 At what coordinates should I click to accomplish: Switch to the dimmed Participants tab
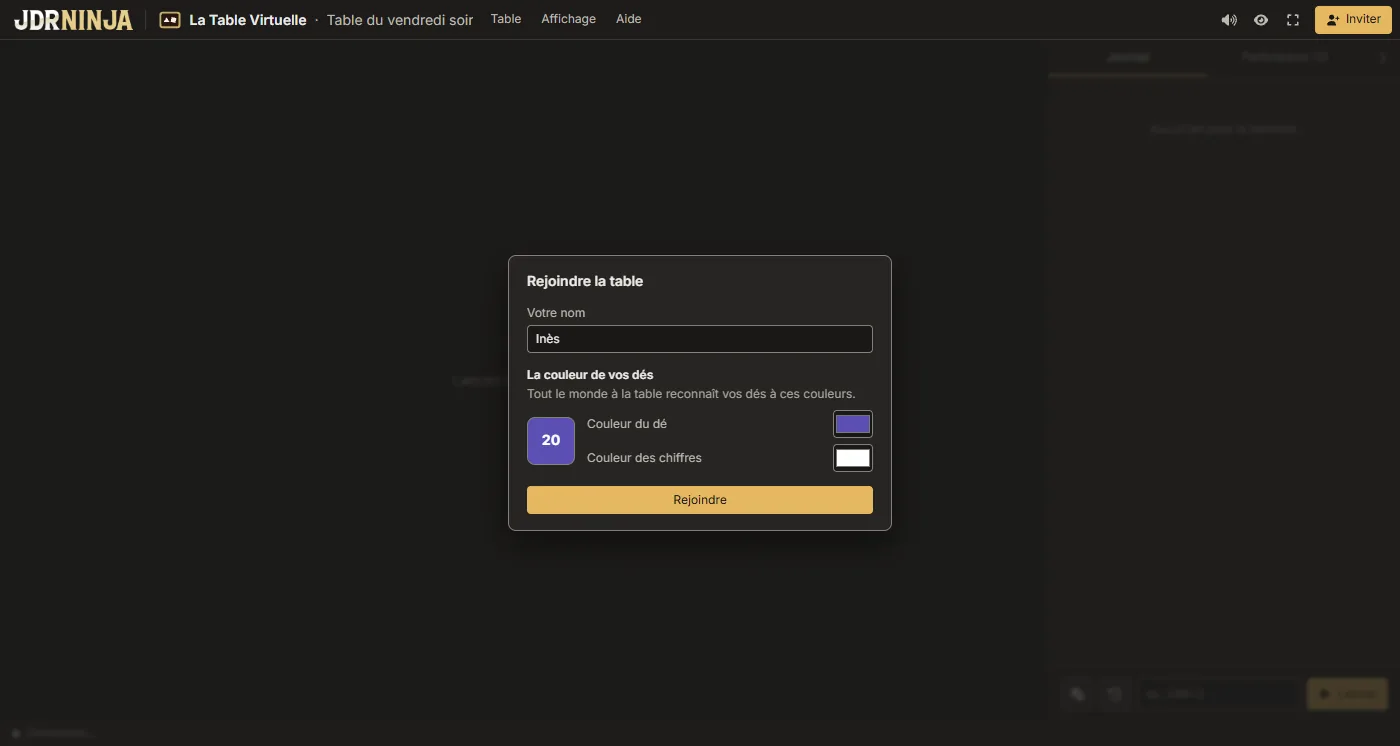click(1285, 58)
